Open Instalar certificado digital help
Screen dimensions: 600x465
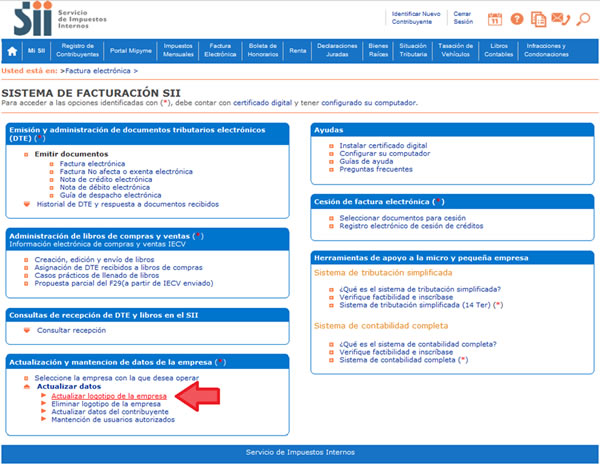pyautogui.click(x=383, y=146)
